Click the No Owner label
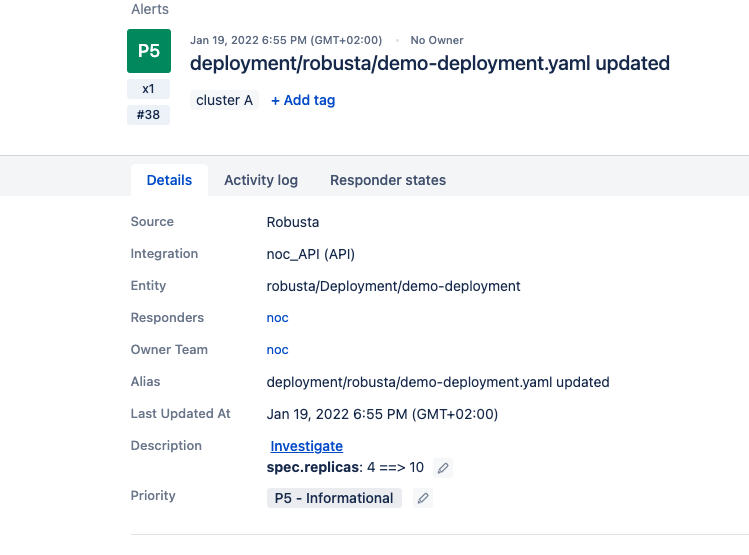 (437, 41)
